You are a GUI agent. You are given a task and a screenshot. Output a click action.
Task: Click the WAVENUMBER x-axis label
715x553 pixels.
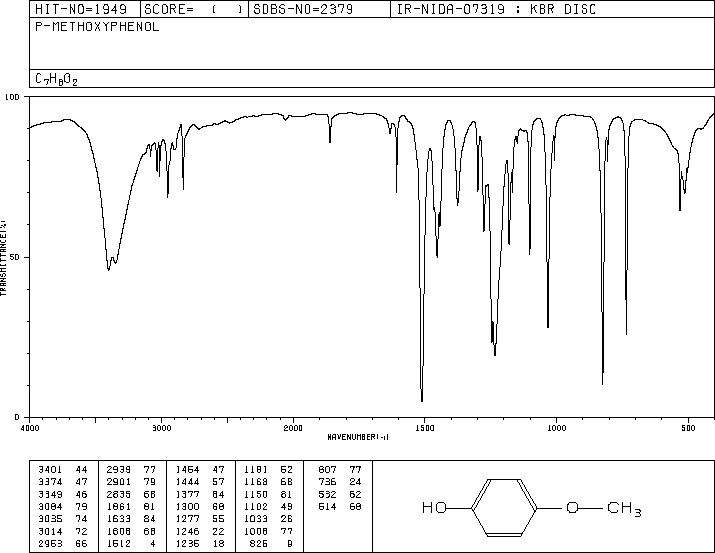[358, 437]
